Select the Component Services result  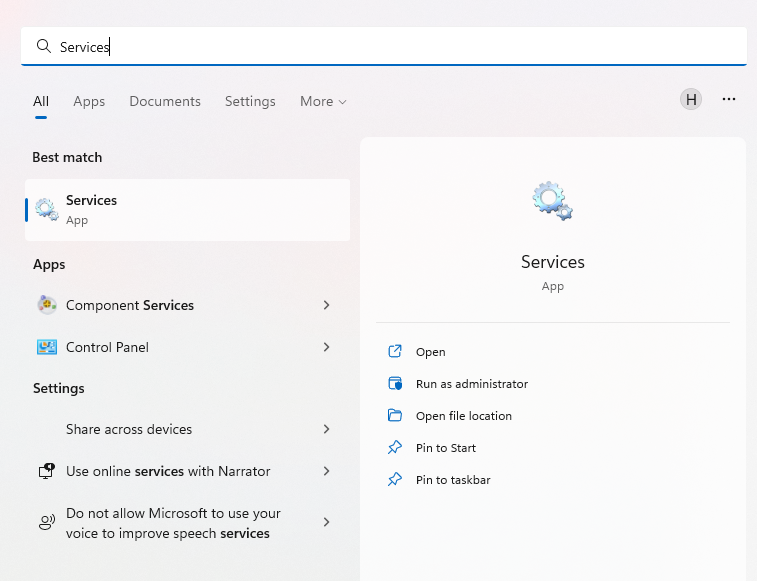click(187, 305)
